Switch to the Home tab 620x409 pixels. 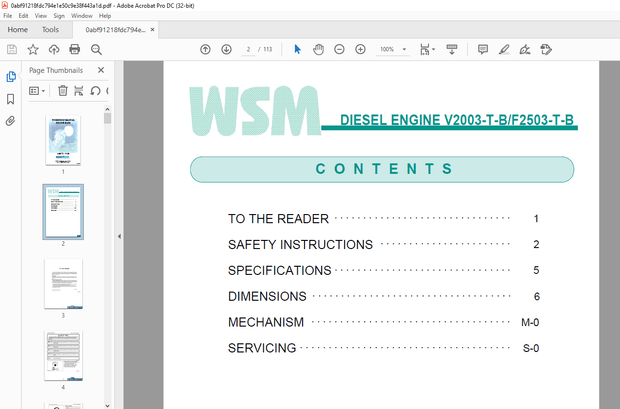coord(17,30)
